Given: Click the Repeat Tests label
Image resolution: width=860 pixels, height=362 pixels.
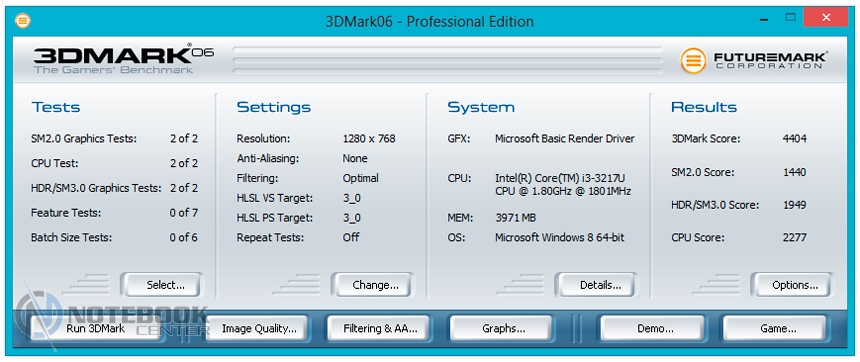Looking at the screenshot, I should tap(269, 237).
